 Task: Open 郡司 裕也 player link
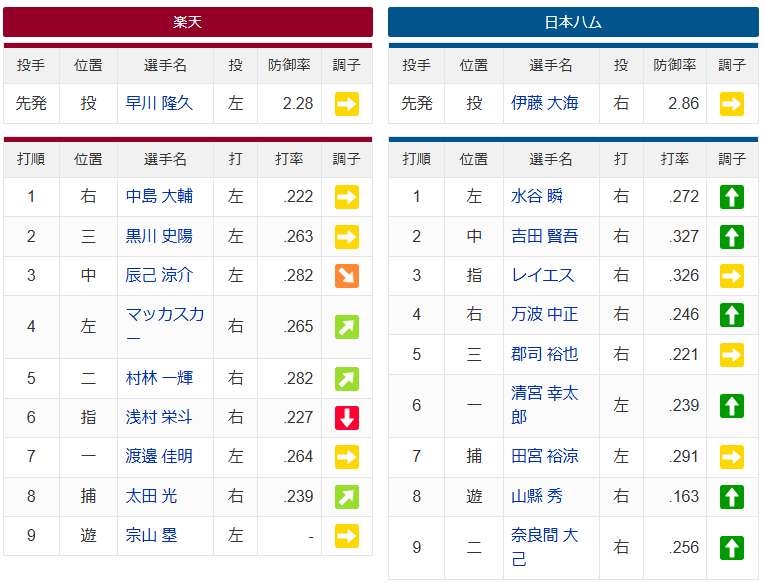point(545,354)
